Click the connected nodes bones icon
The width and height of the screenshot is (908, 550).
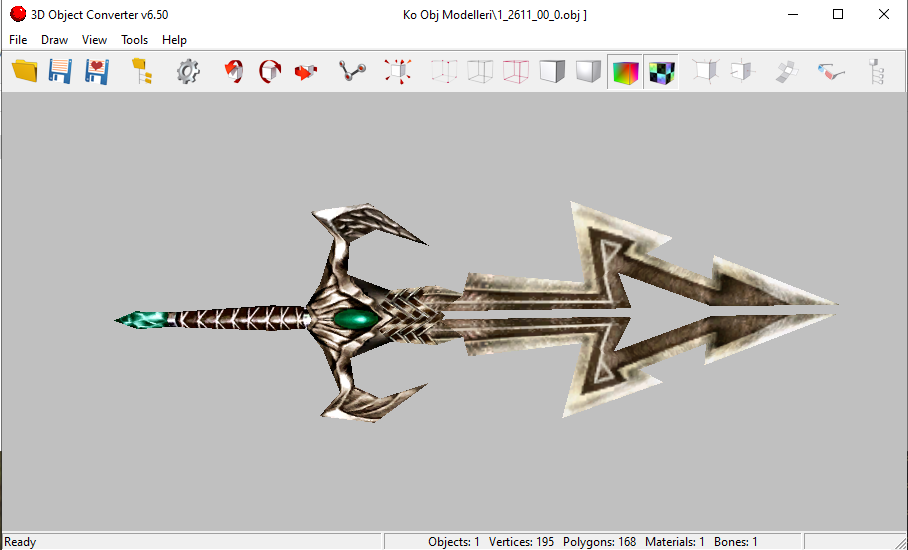[x=352, y=72]
